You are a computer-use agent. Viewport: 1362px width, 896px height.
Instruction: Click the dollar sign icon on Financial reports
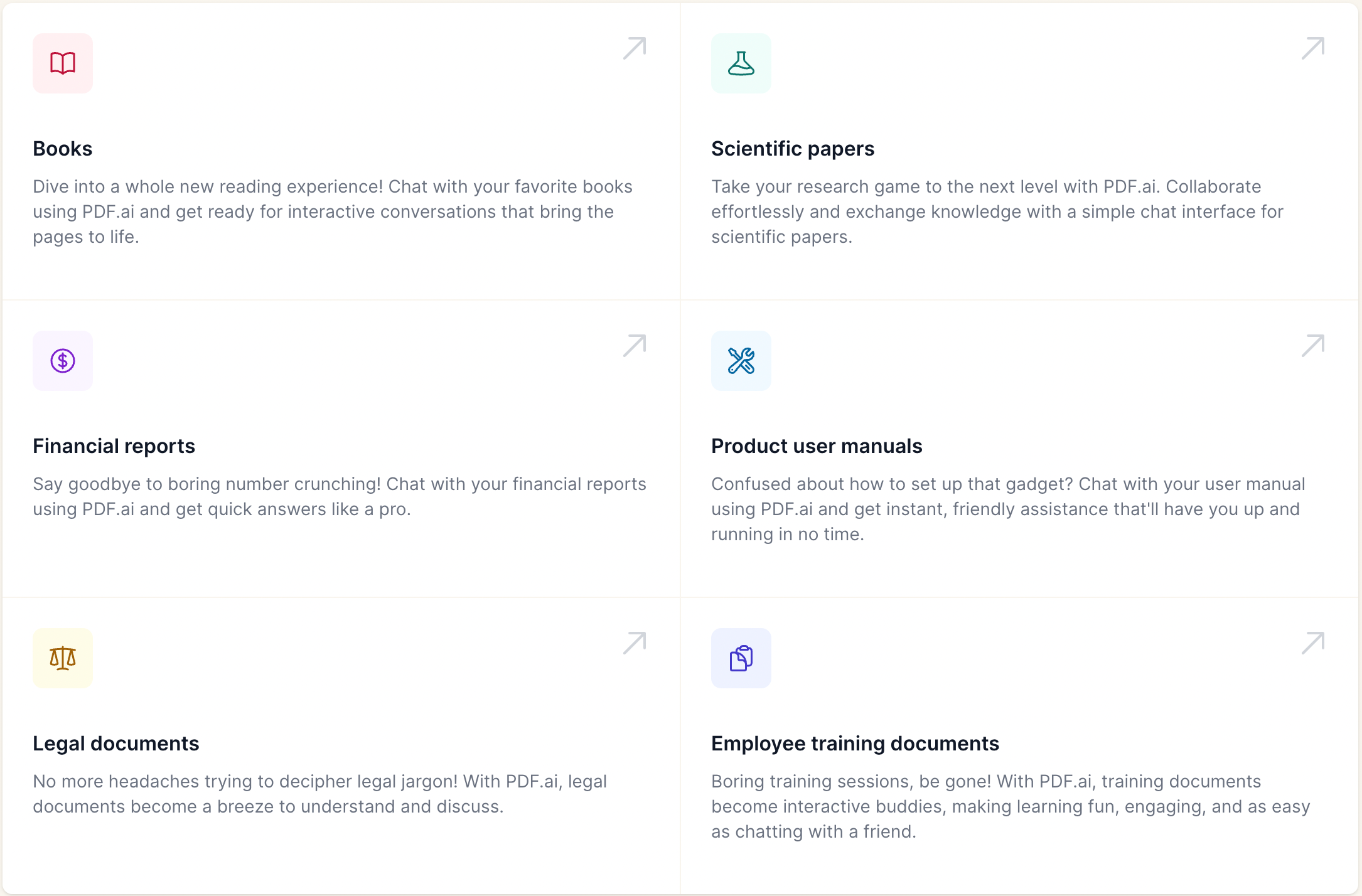(x=62, y=360)
